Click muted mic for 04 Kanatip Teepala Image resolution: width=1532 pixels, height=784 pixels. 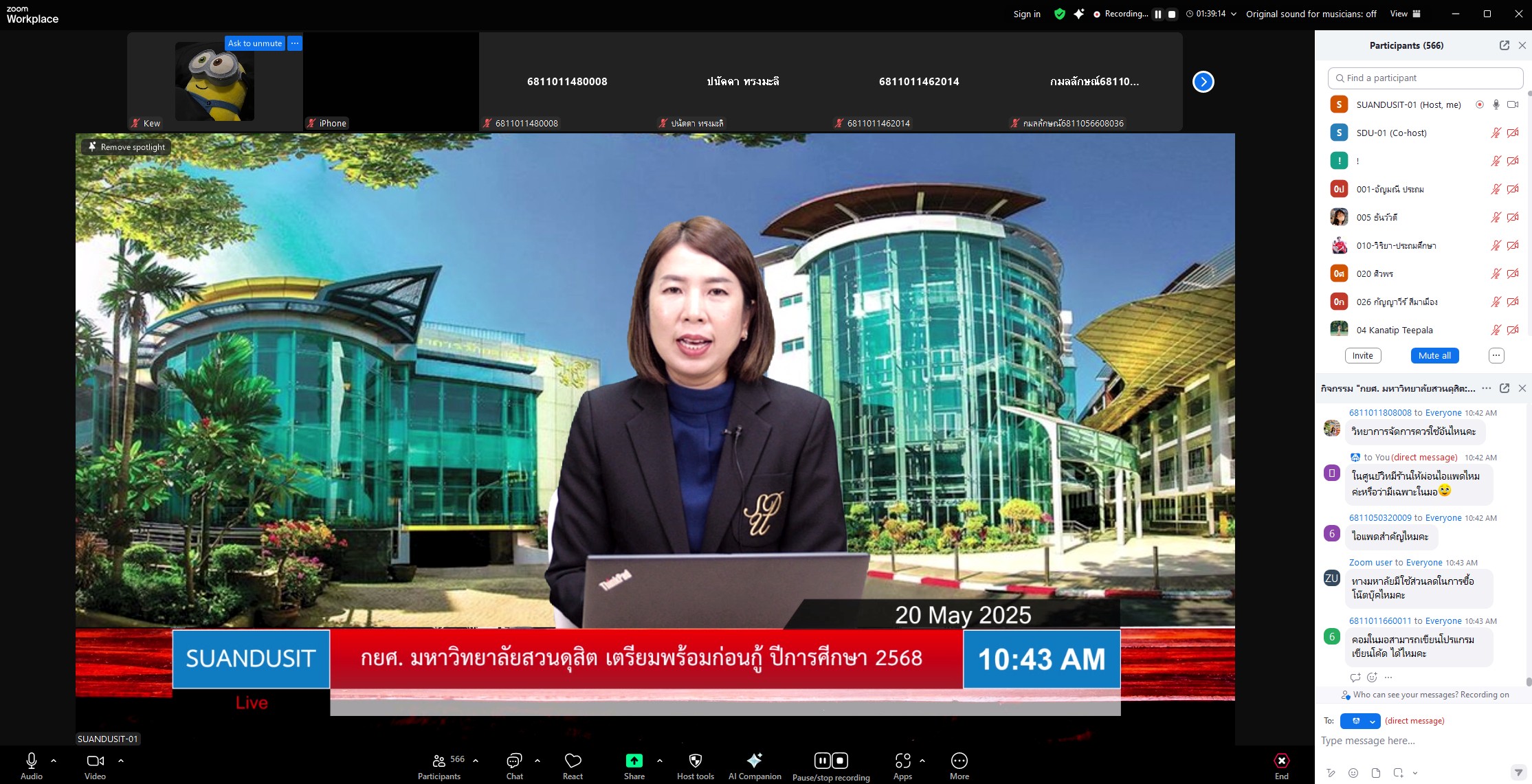coord(1496,330)
